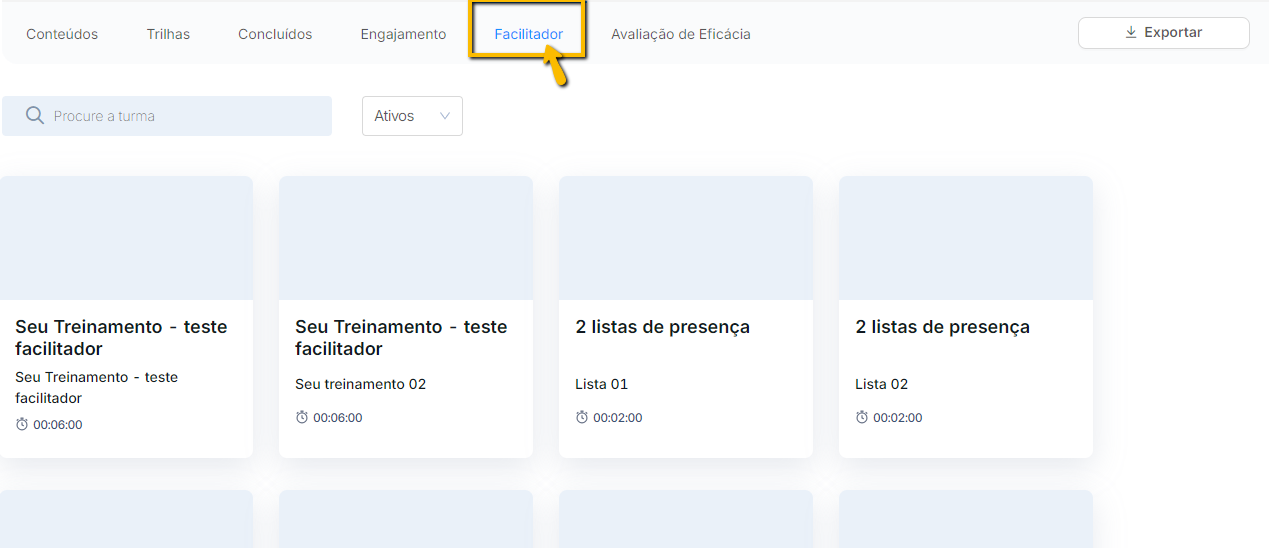
Task: Switch to the Conteúdos tab
Action: [x=62, y=34]
